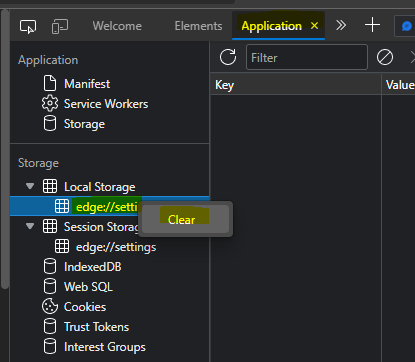Collapse the Session Storage tree node
Viewport: 415px width, 362px height.
click(x=30, y=226)
